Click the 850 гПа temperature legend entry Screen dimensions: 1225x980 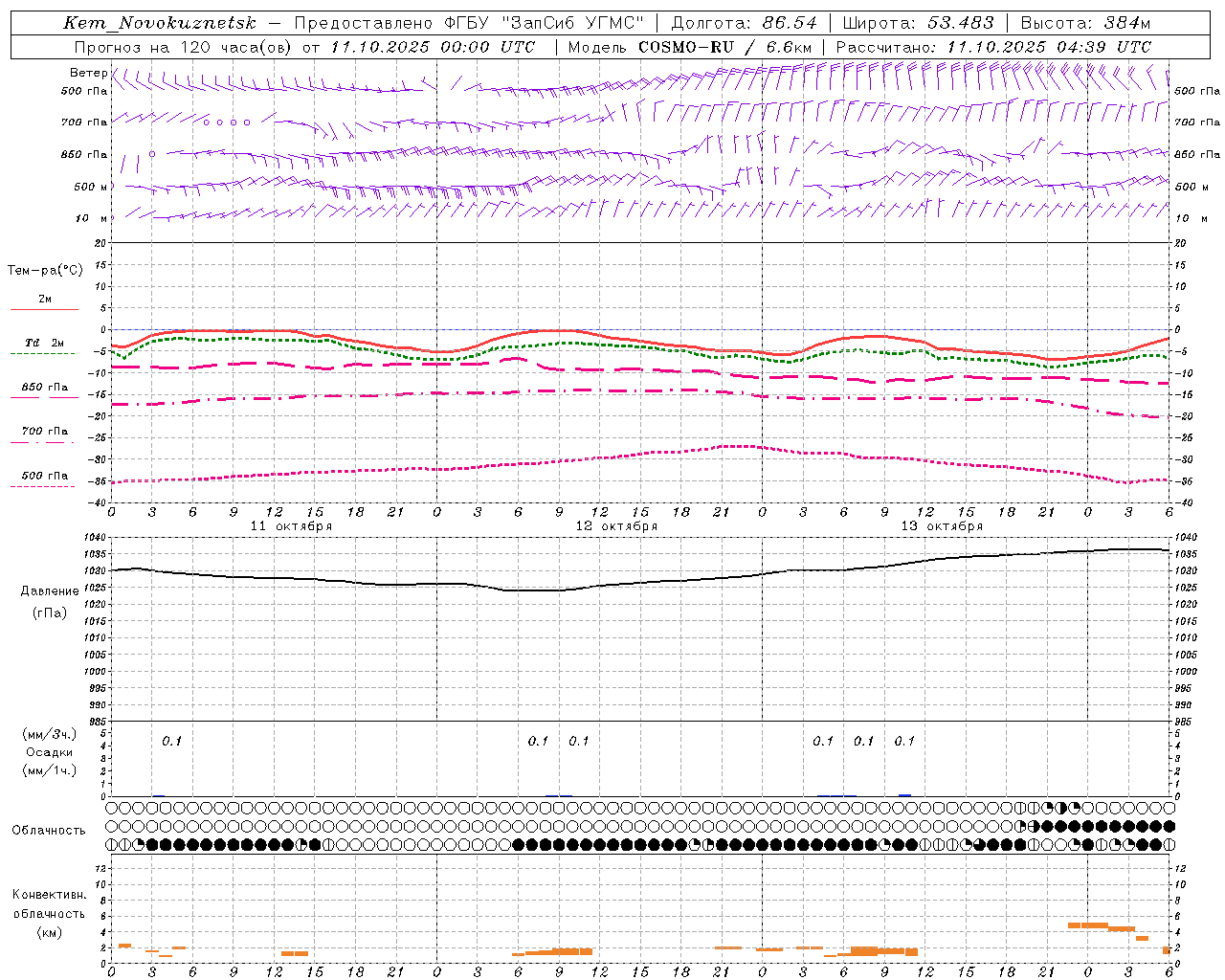pyautogui.click(x=44, y=388)
